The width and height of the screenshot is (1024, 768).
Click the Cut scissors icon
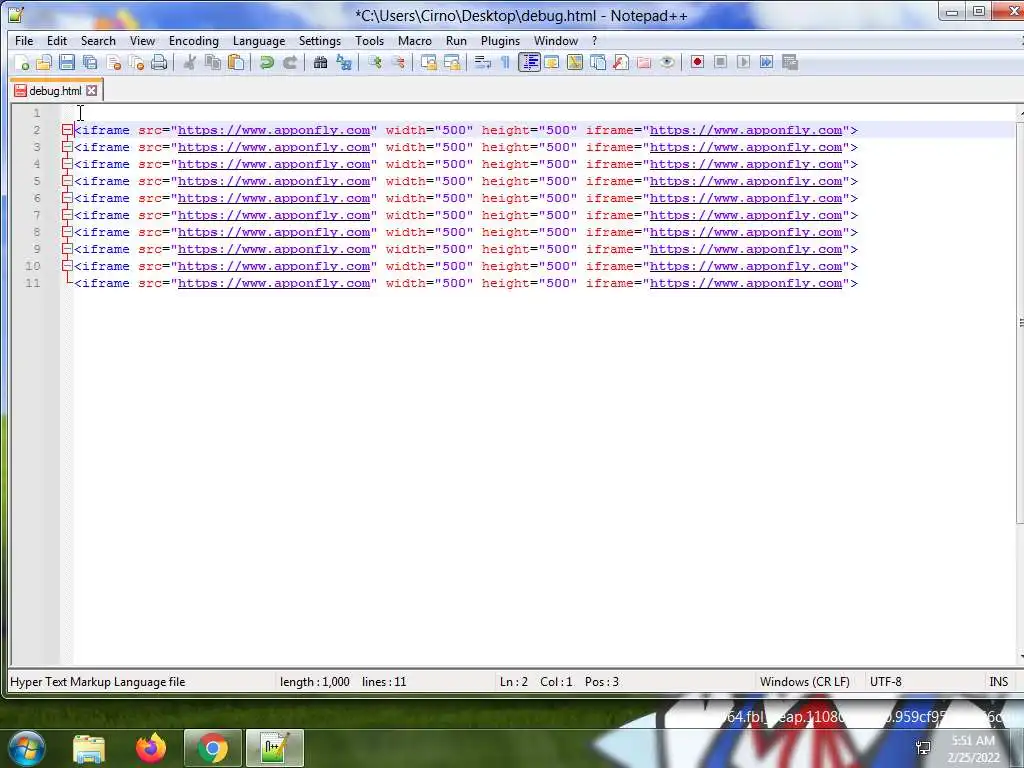coord(190,63)
